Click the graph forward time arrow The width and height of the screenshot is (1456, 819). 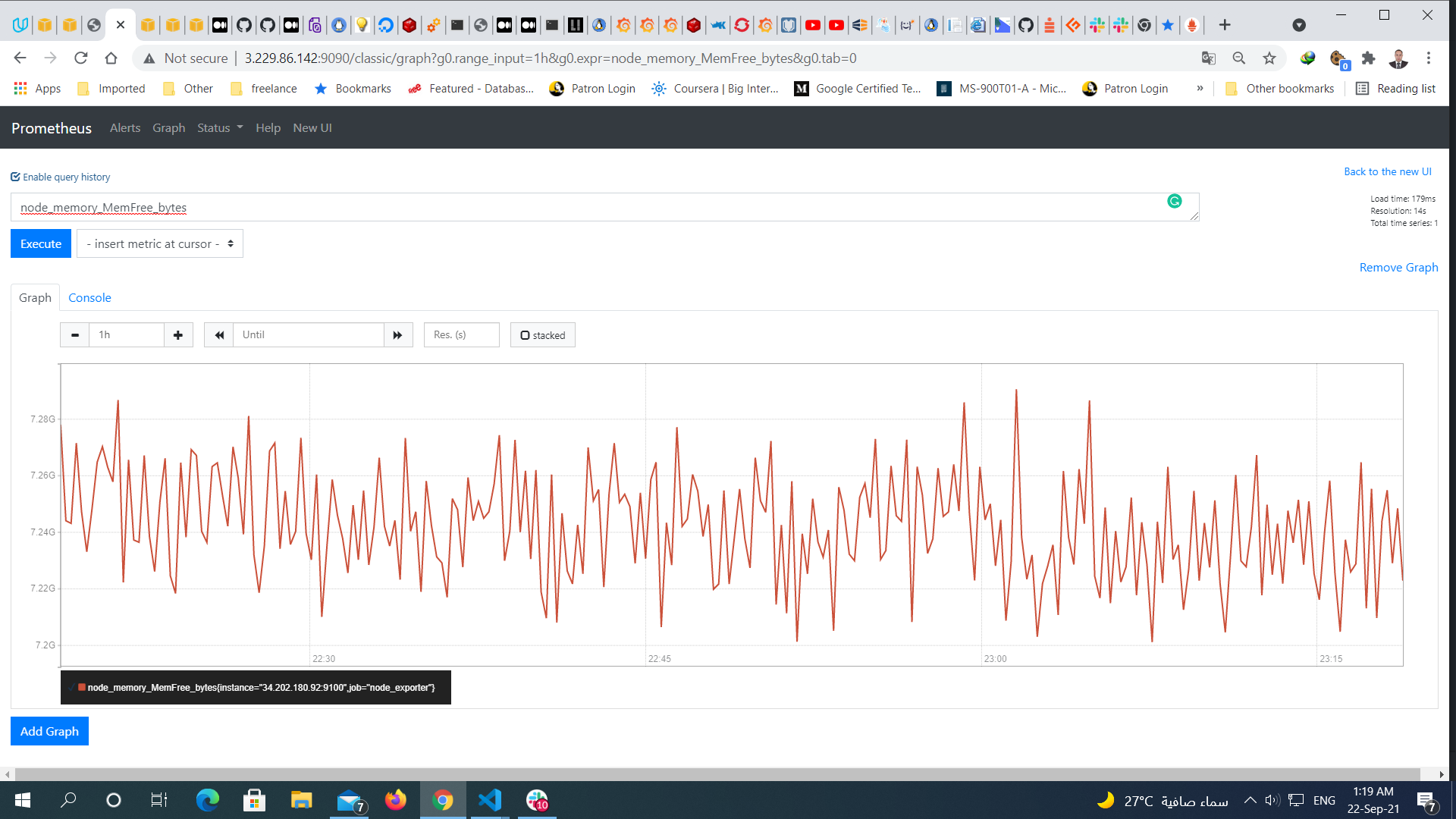point(397,334)
